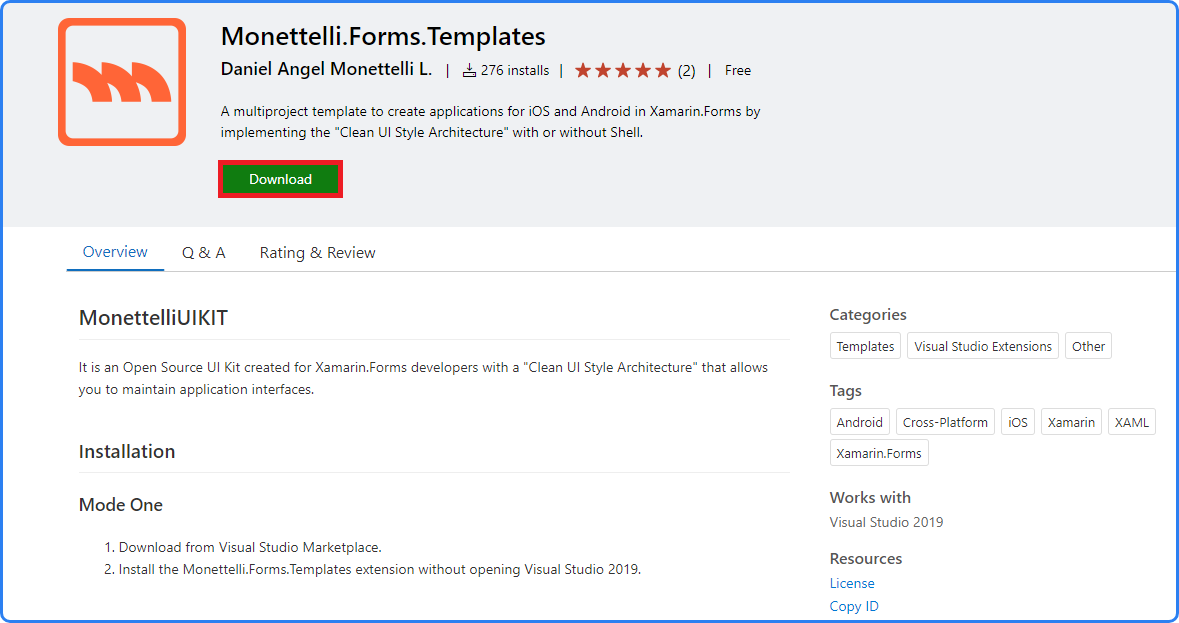The image size is (1179, 623).
Task: Open the Rating & Review tab
Action: click(x=317, y=253)
